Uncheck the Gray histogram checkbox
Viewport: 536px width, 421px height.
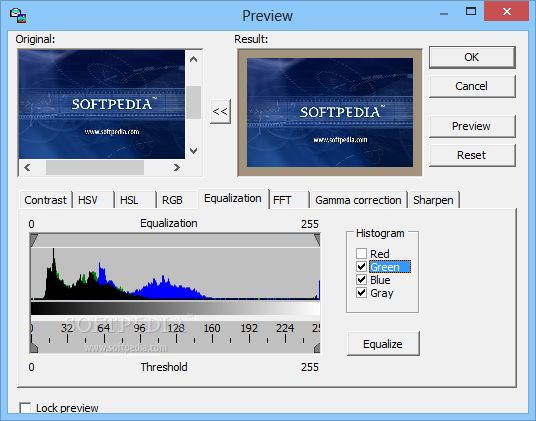point(361,293)
